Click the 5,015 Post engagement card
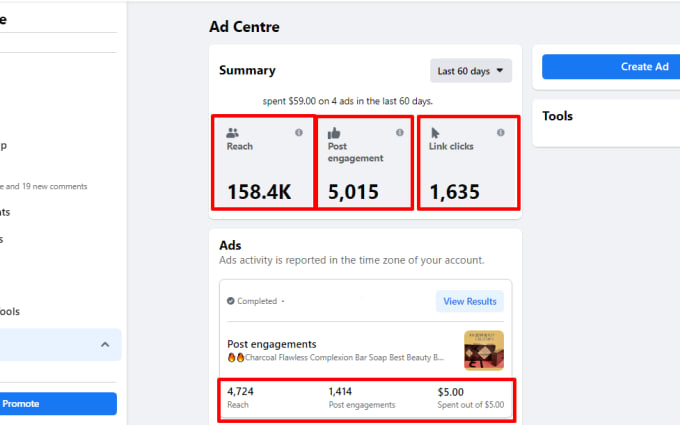This screenshot has height=425, width=680. [x=364, y=165]
